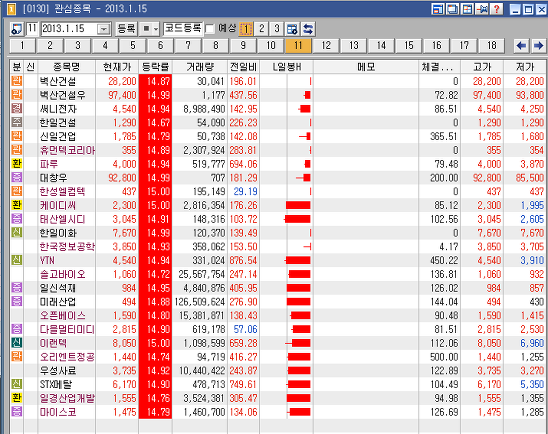Go to next tab page with the right arrow
548x434 pixels.
click(538, 45)
